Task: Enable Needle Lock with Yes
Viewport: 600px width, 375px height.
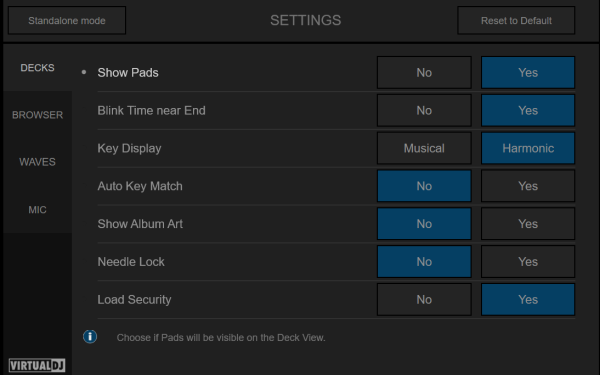Action: (528, 262)
